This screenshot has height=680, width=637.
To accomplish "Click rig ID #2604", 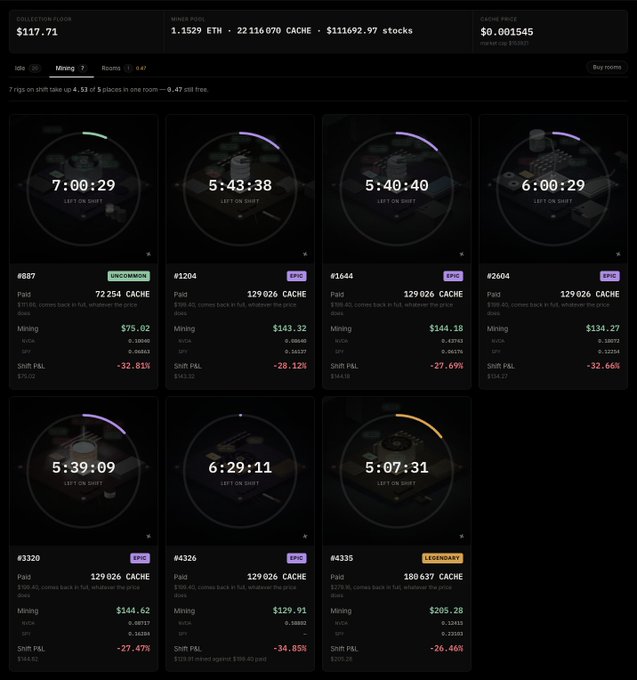I will click(x=498, y=276).
